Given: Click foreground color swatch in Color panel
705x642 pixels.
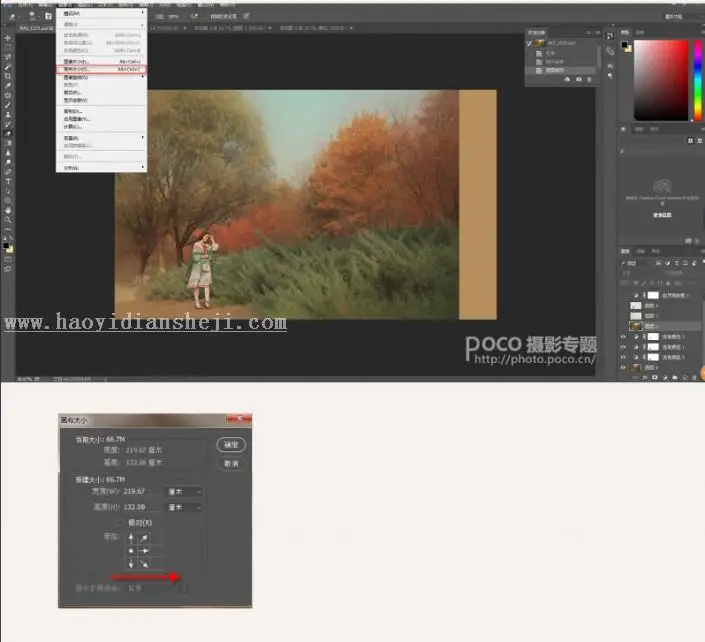Looking at the screenshot, I should coord(625,45).
